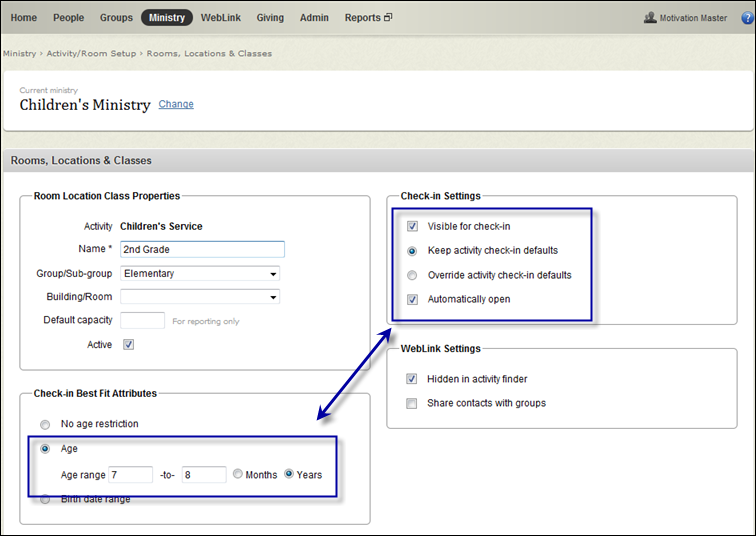Viewport: 756px width, 536px height.
Task: Open the Home menu
Action: click(x=24, y=18)
